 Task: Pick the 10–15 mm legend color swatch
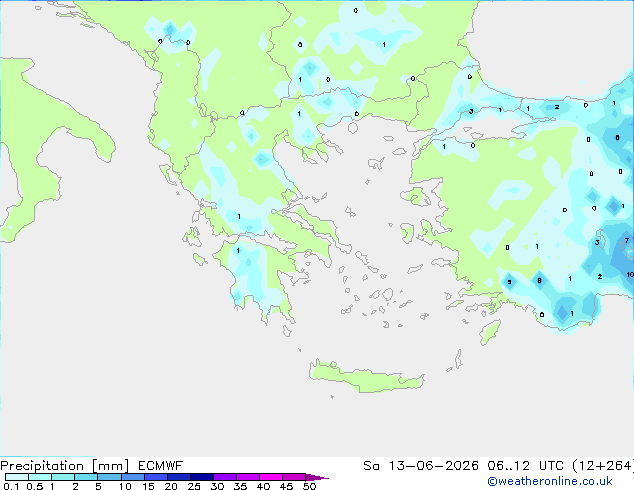pos(132,477)
